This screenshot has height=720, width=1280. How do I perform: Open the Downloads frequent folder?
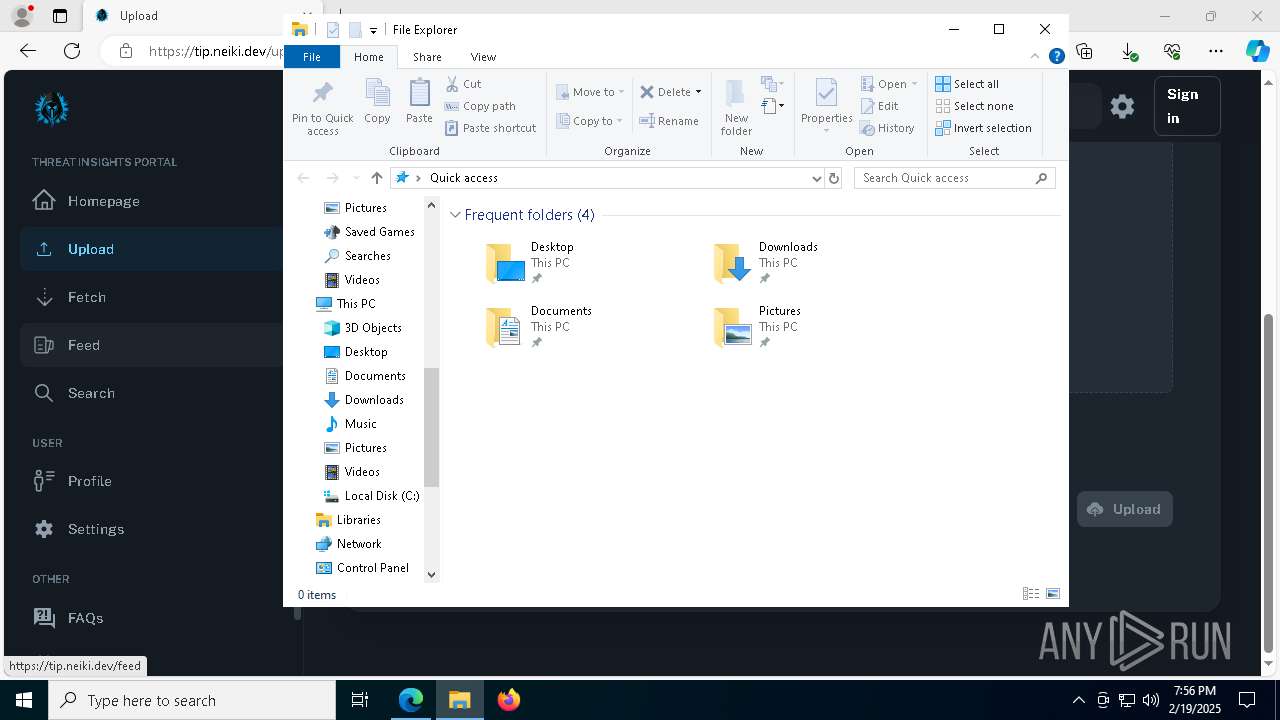(766, 263)
